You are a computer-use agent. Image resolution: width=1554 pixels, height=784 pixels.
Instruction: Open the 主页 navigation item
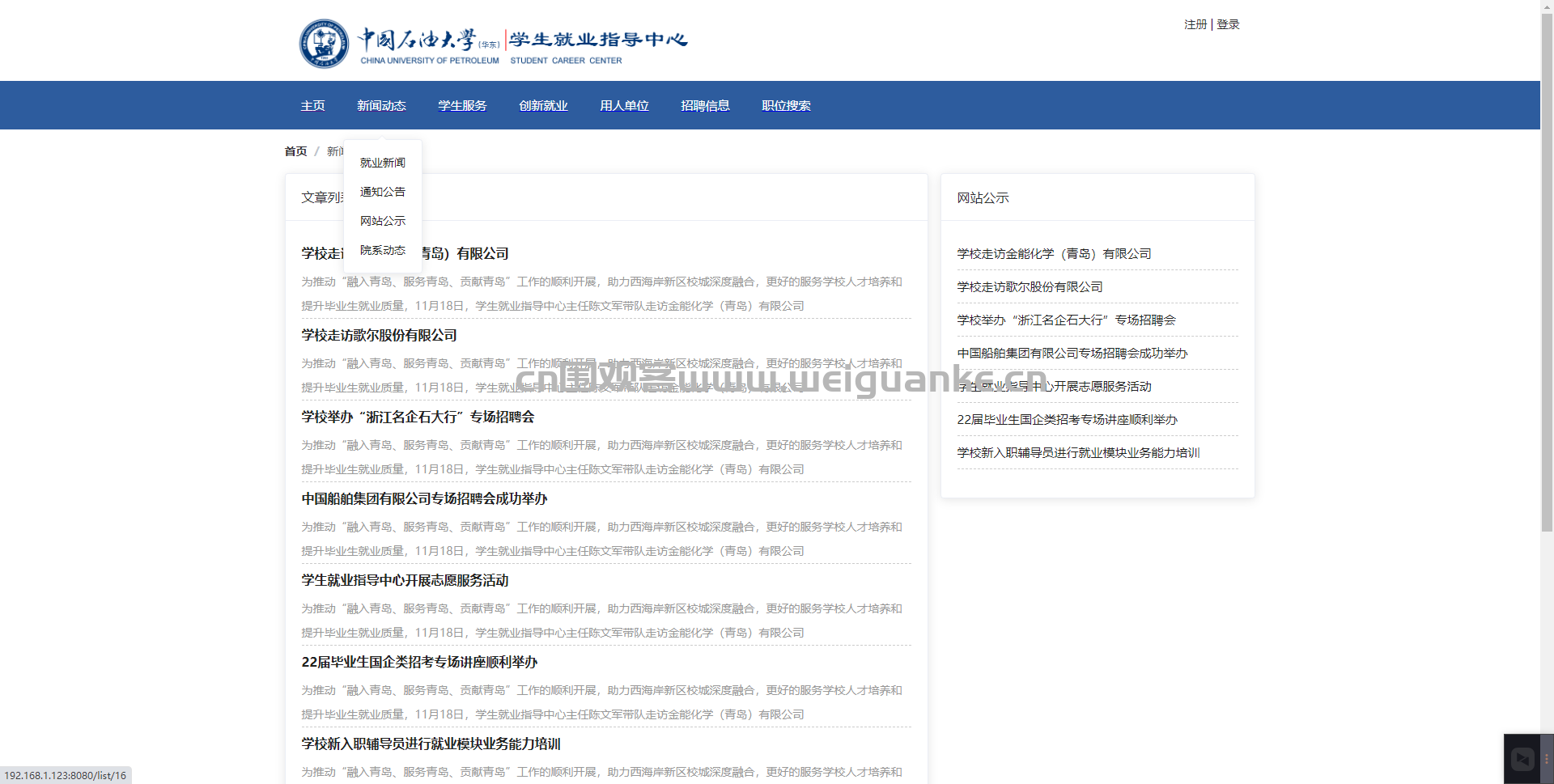tap(312, 106)
